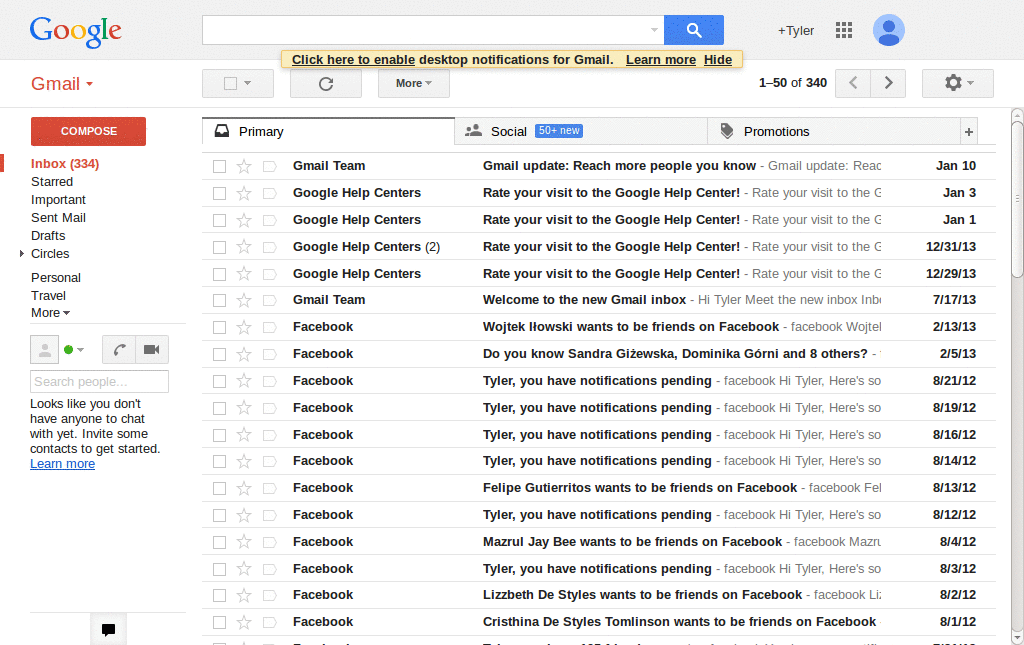Star the Gmail update message

coord(244,166)
